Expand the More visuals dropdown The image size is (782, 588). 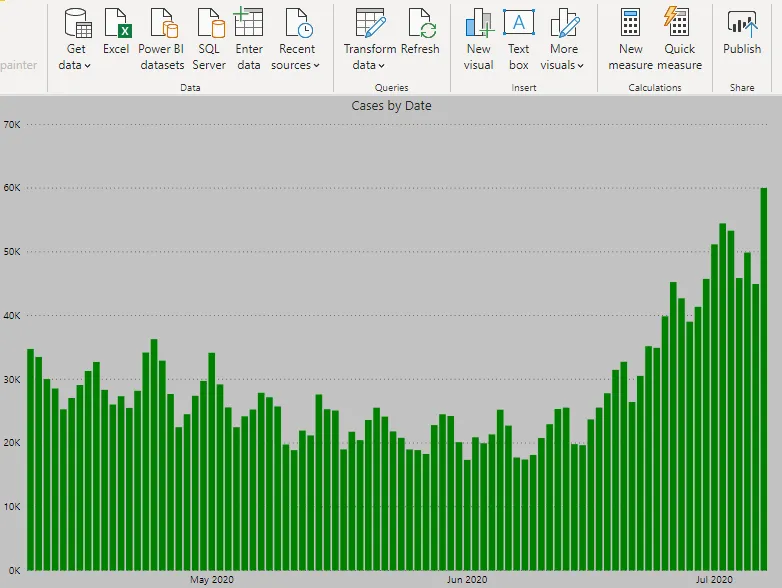click(581, 66)
